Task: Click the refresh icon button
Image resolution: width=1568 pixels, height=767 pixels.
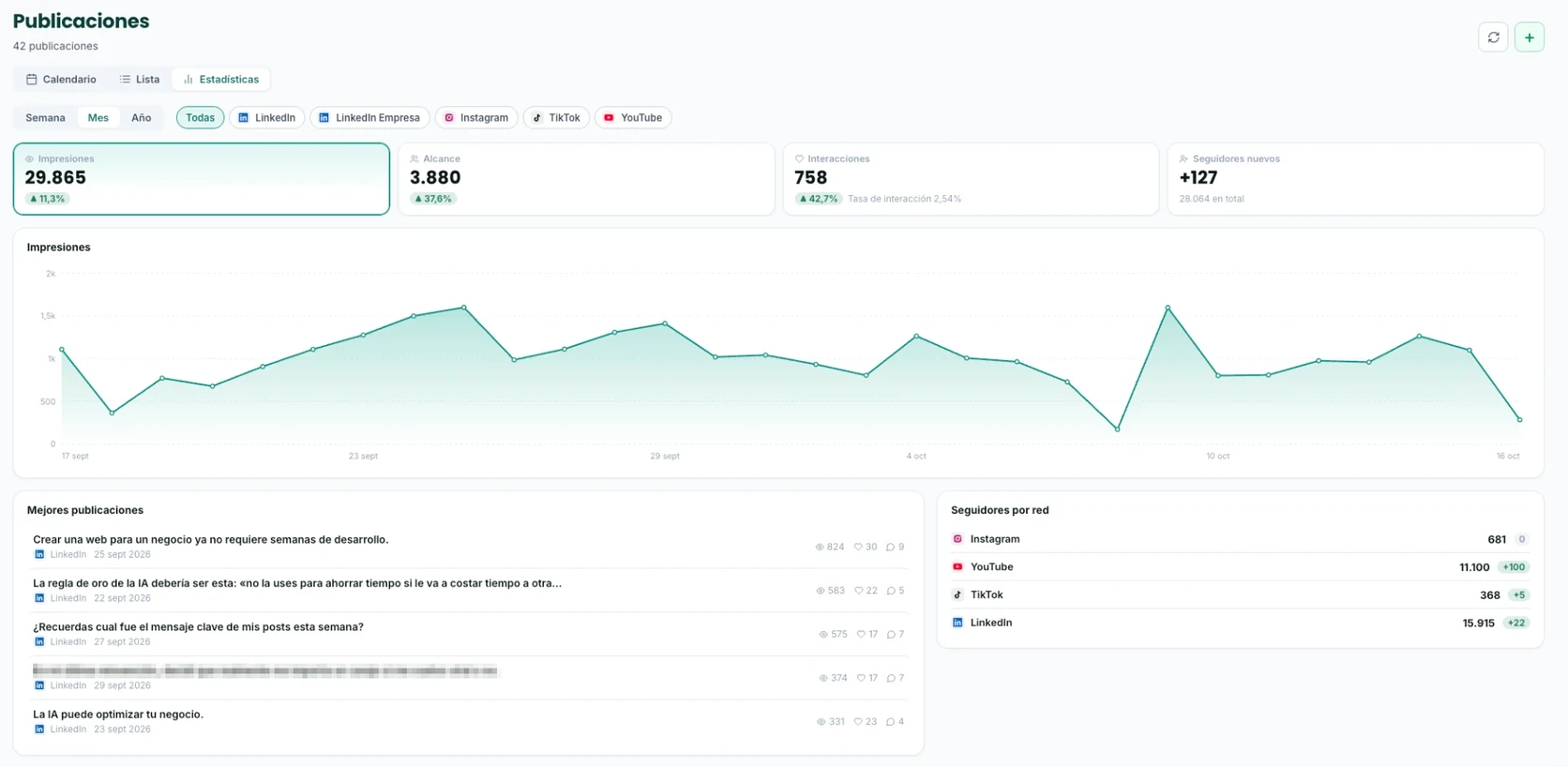Action: [x=1493, y=38]
